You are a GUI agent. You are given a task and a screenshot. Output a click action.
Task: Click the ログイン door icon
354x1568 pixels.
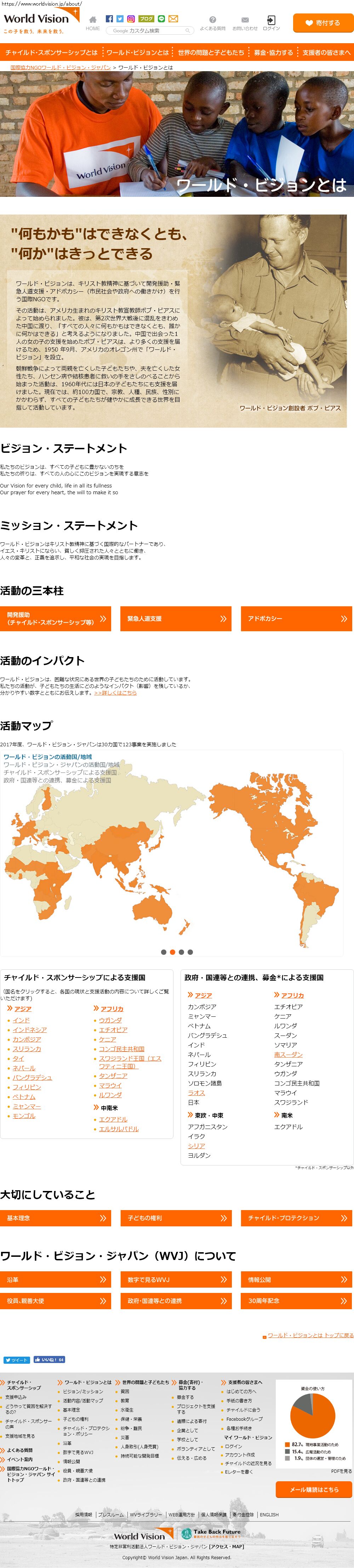click(271, 20)
